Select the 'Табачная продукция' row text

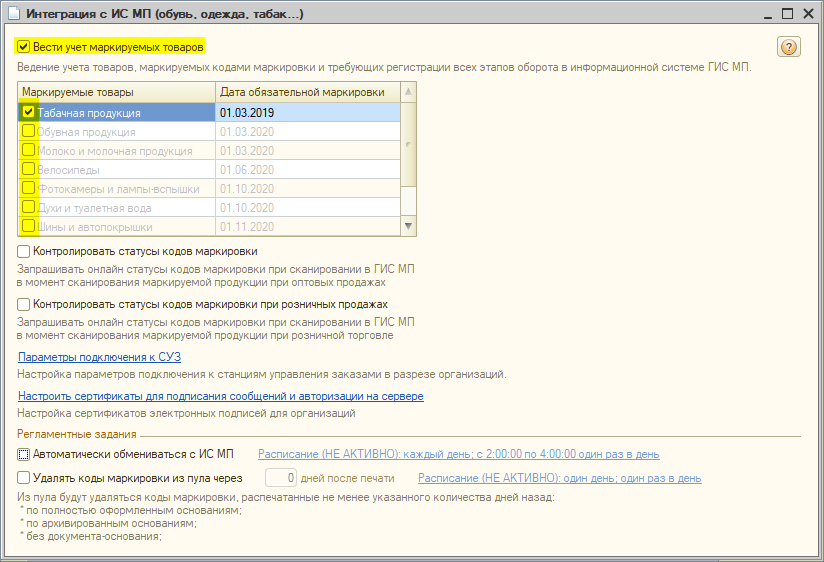tap(89, 113)
